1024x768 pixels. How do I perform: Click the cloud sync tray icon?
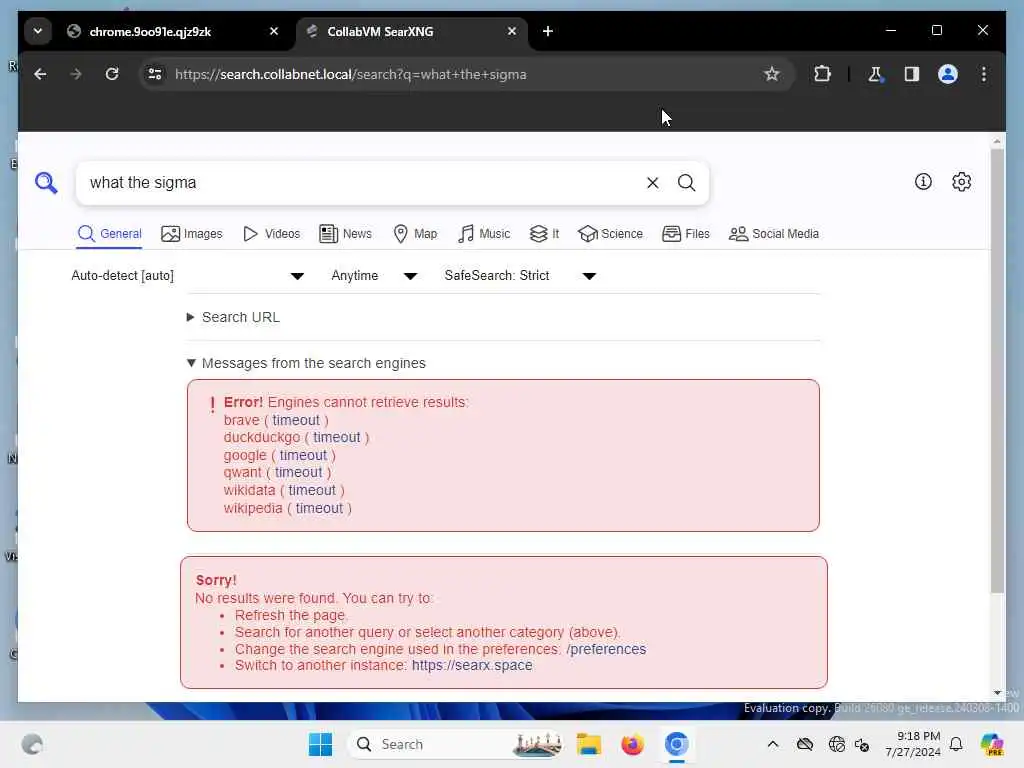805,744
